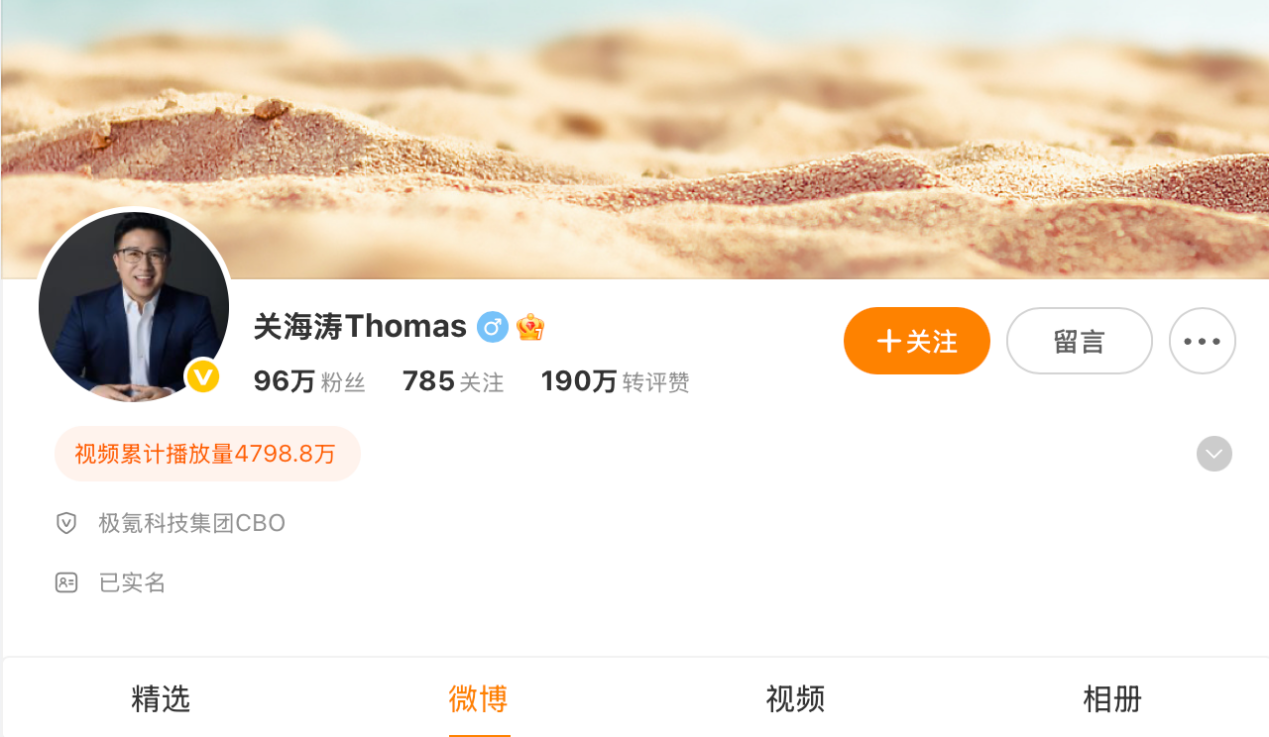Click the 190万 转评赞 stat

615,381
